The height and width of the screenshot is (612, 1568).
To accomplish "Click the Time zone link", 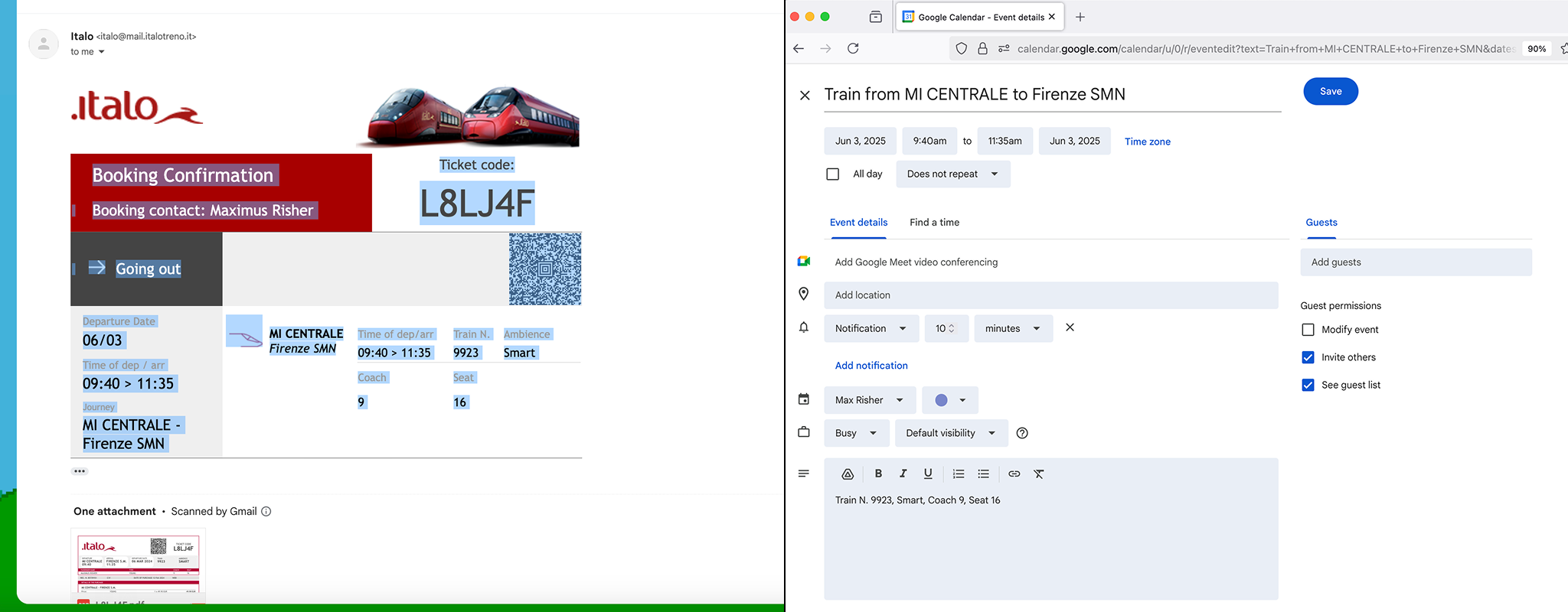I will (1147, 142).
